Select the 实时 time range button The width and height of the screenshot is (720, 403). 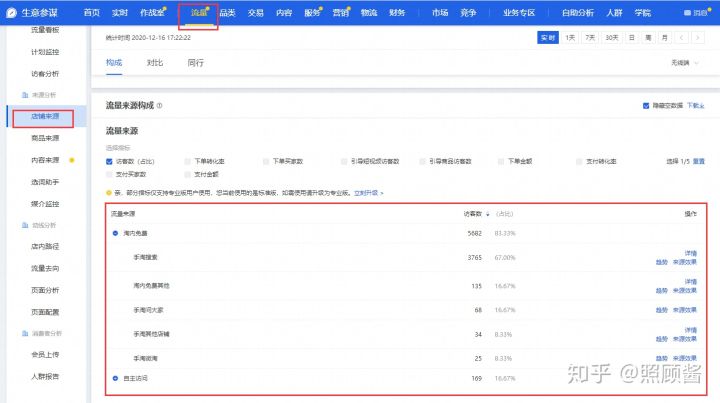pos(548,38)
